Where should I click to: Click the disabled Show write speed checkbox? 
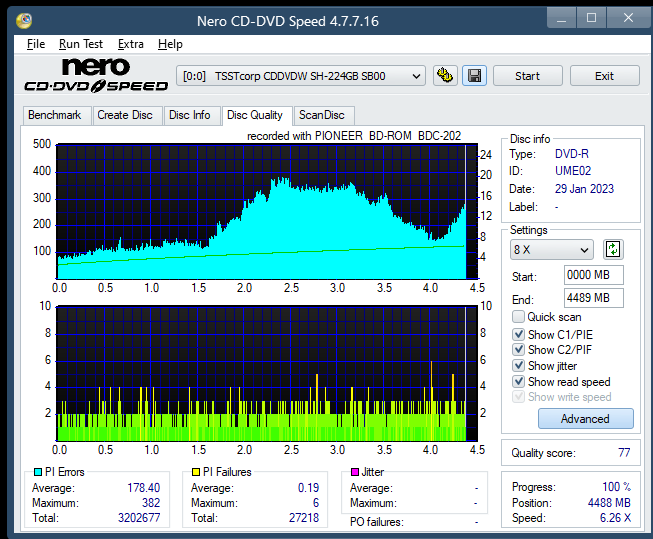[518, 397]
